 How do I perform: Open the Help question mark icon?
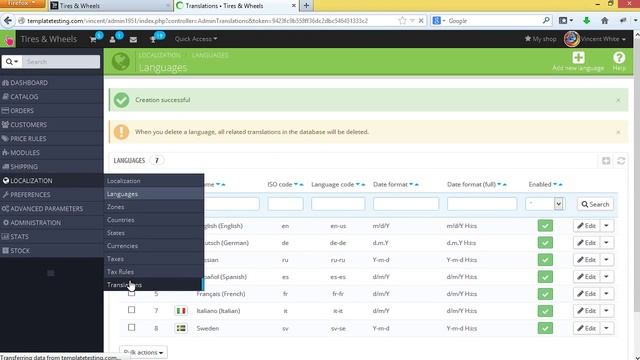(619, 58)
